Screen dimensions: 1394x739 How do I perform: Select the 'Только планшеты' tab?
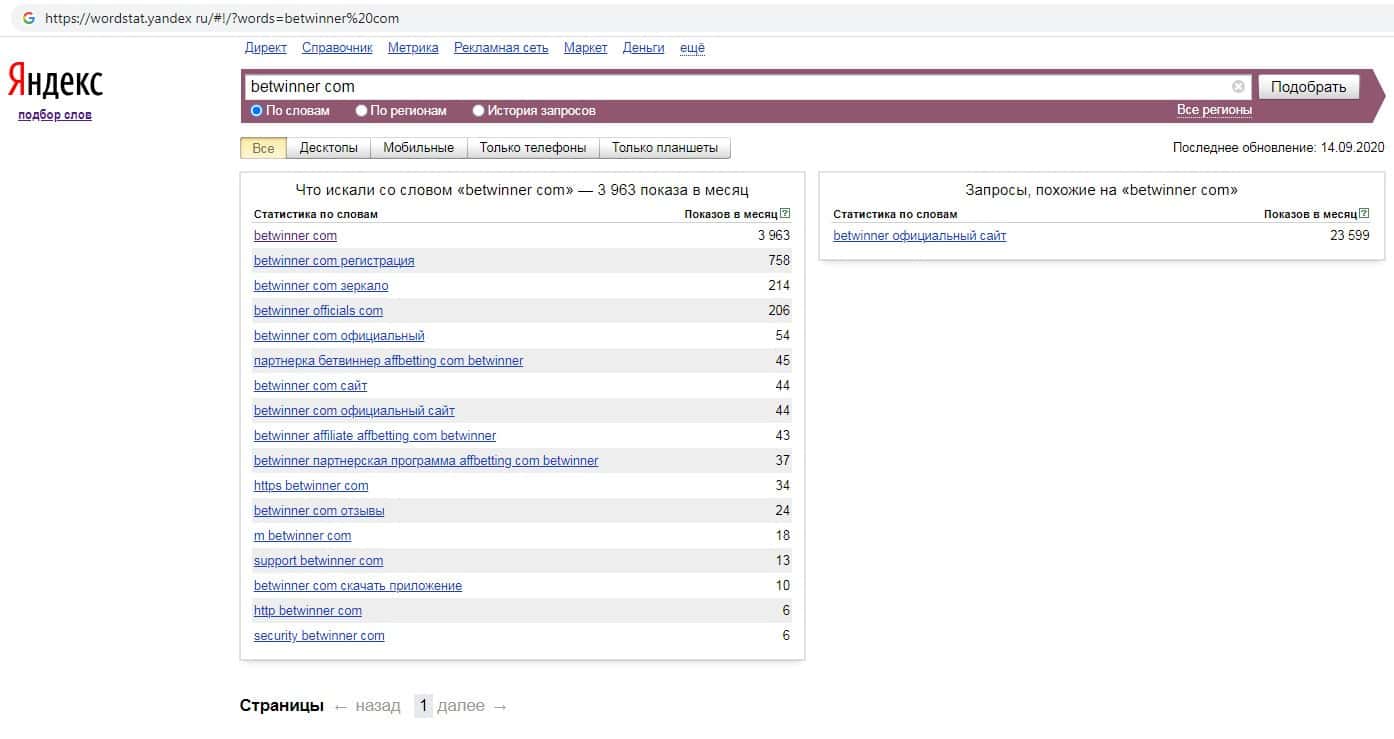pos(664,148)
